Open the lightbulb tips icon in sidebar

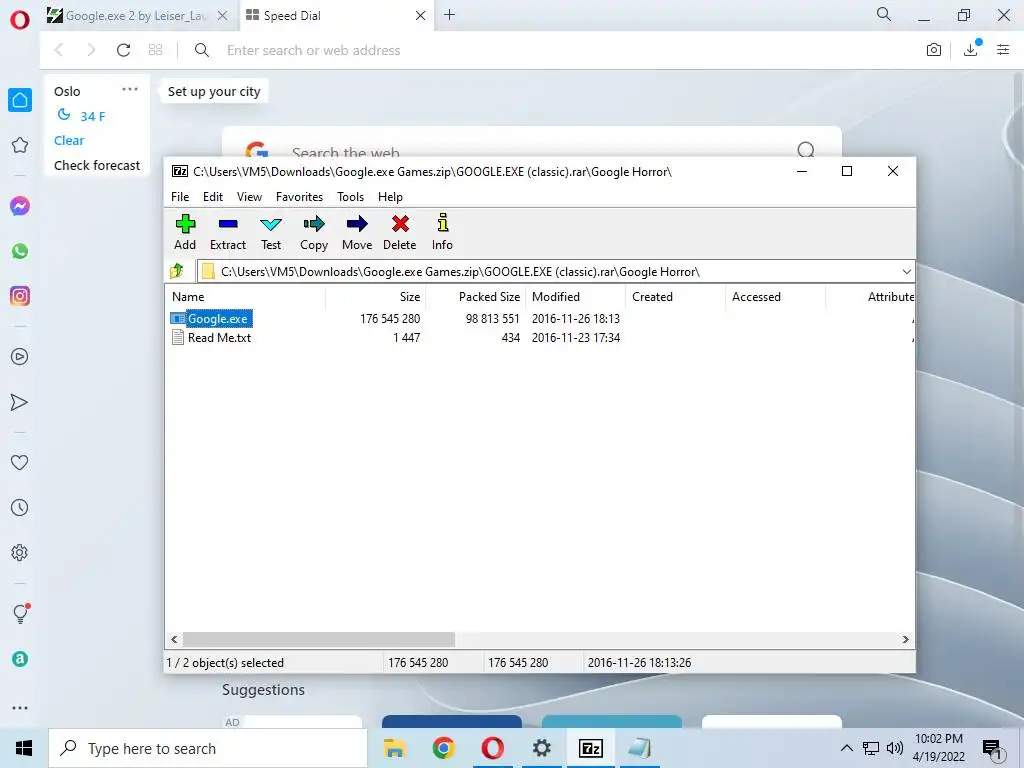[20, 614]
